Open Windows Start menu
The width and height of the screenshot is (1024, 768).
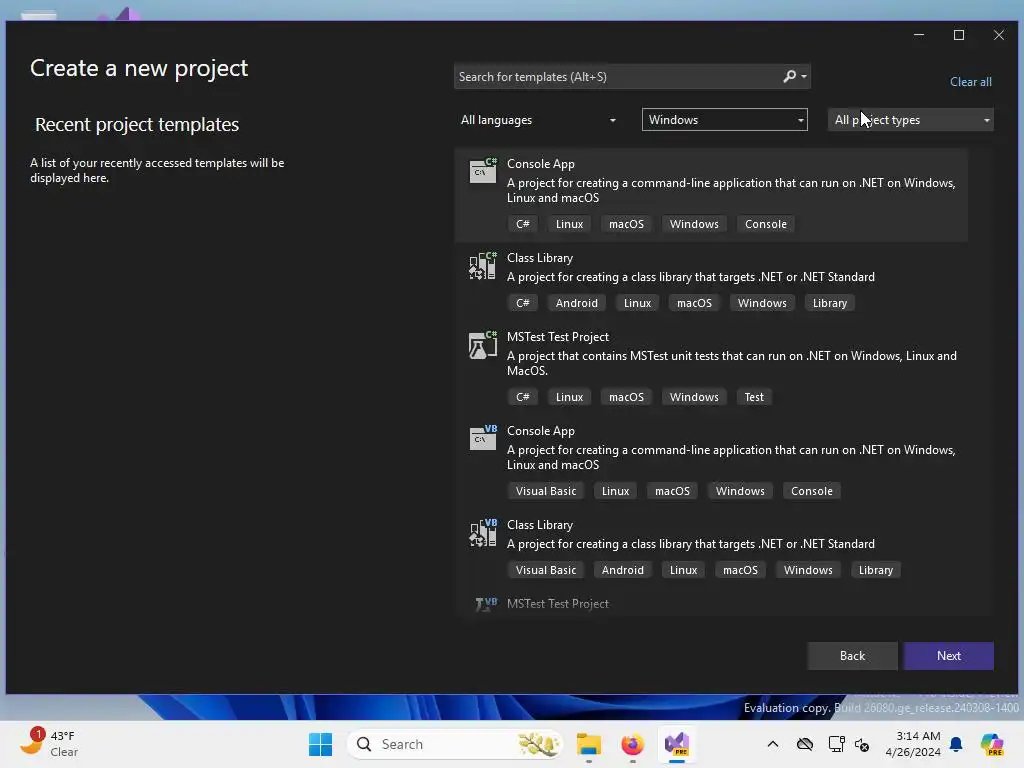320,744
